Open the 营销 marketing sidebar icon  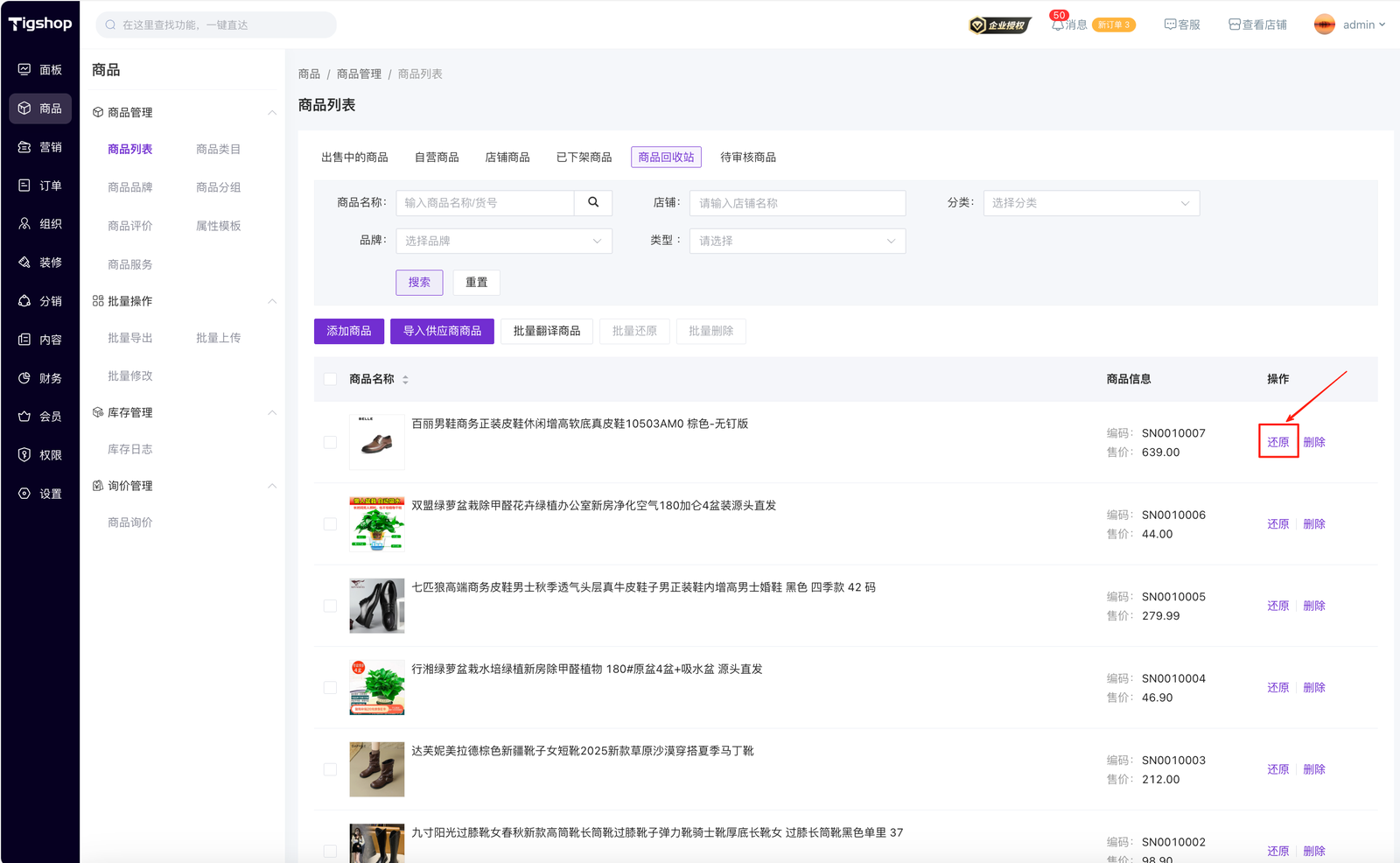(24, 147)
